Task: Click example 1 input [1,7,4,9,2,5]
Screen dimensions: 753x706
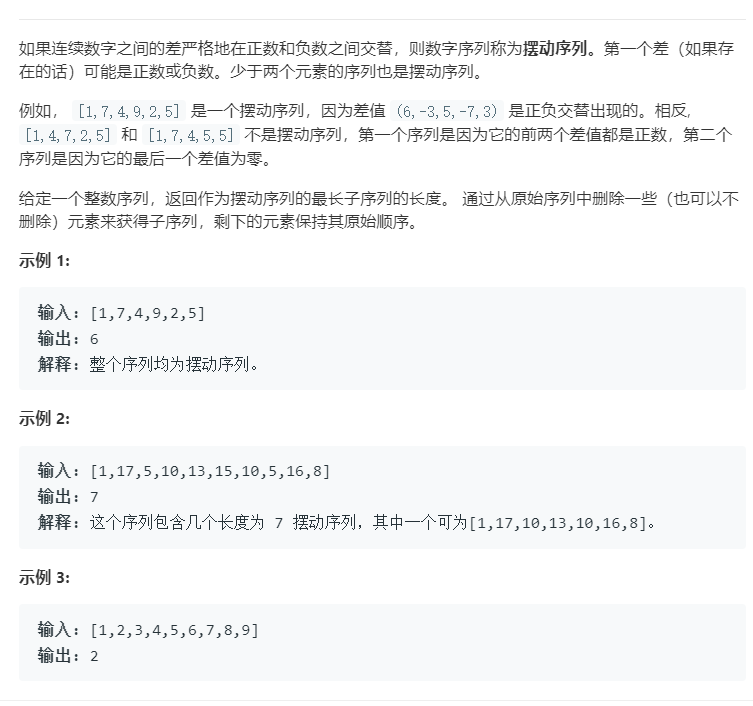Action: (x=147, y=313)
